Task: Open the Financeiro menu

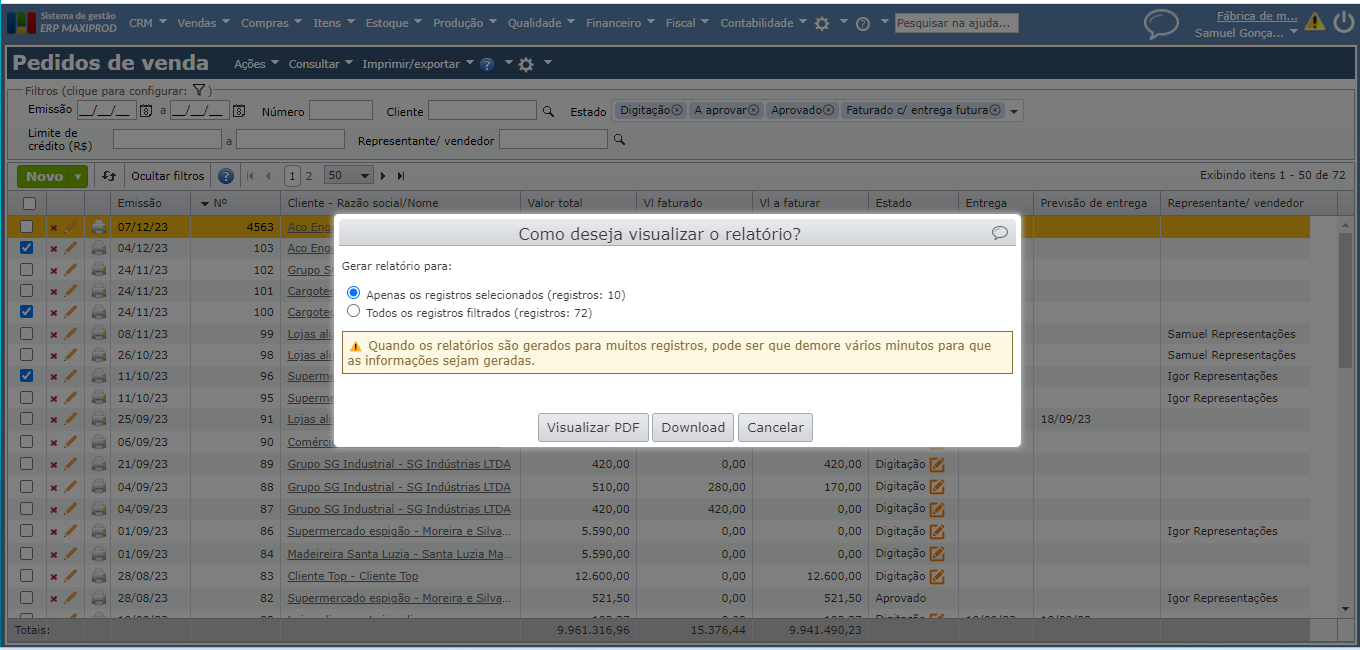Action: (x=621, y=23)
